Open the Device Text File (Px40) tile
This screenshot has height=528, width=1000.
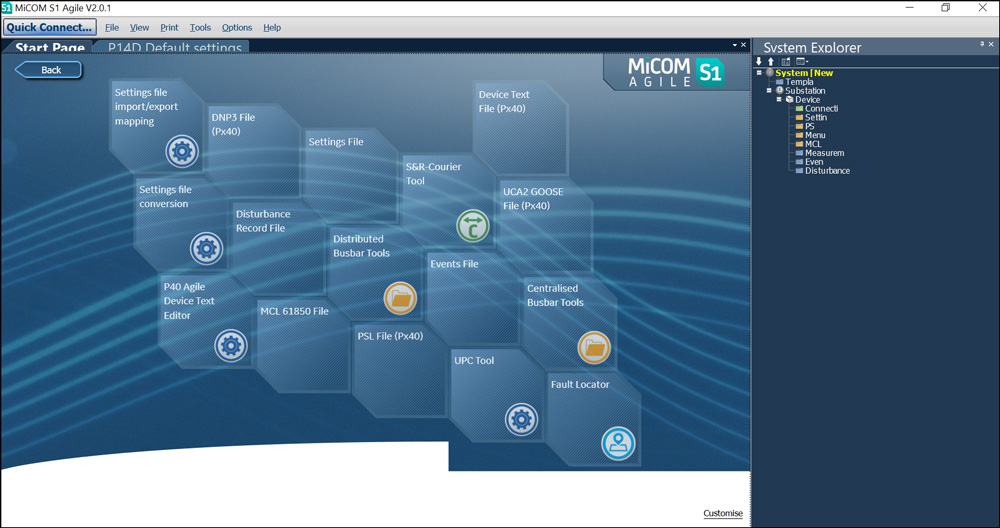click(x=520, y=128)
